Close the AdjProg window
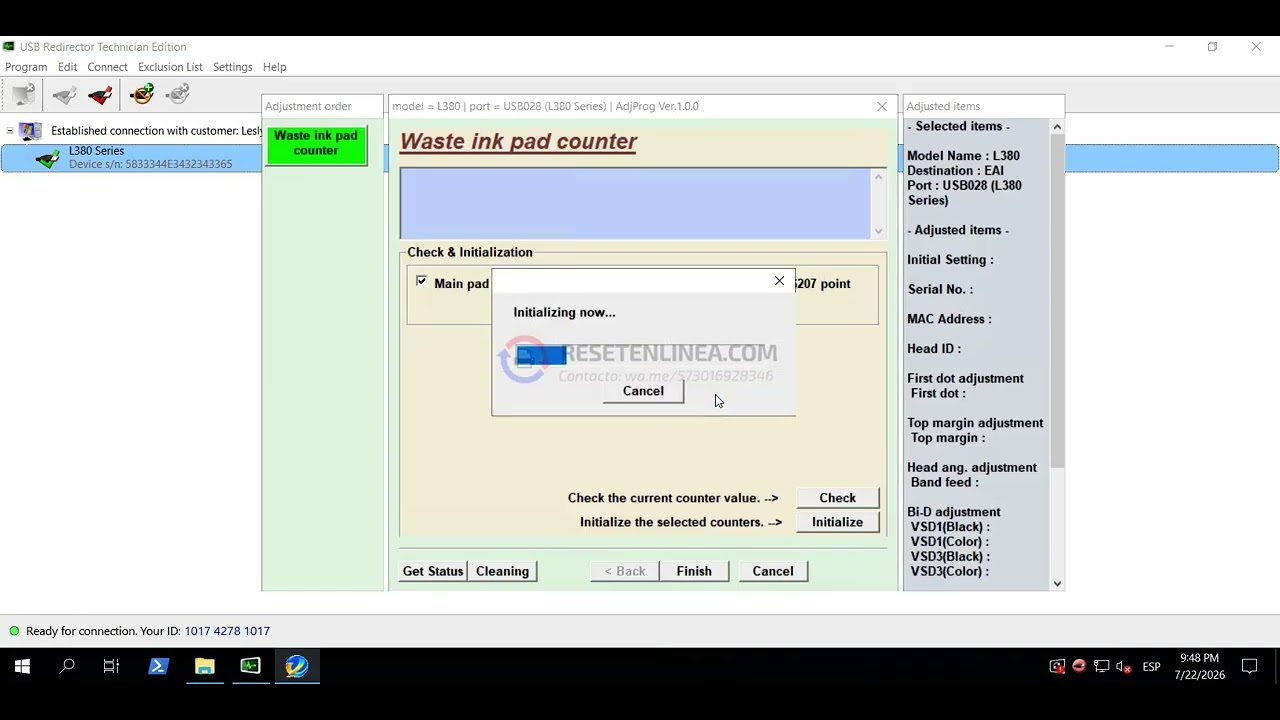 882,106
